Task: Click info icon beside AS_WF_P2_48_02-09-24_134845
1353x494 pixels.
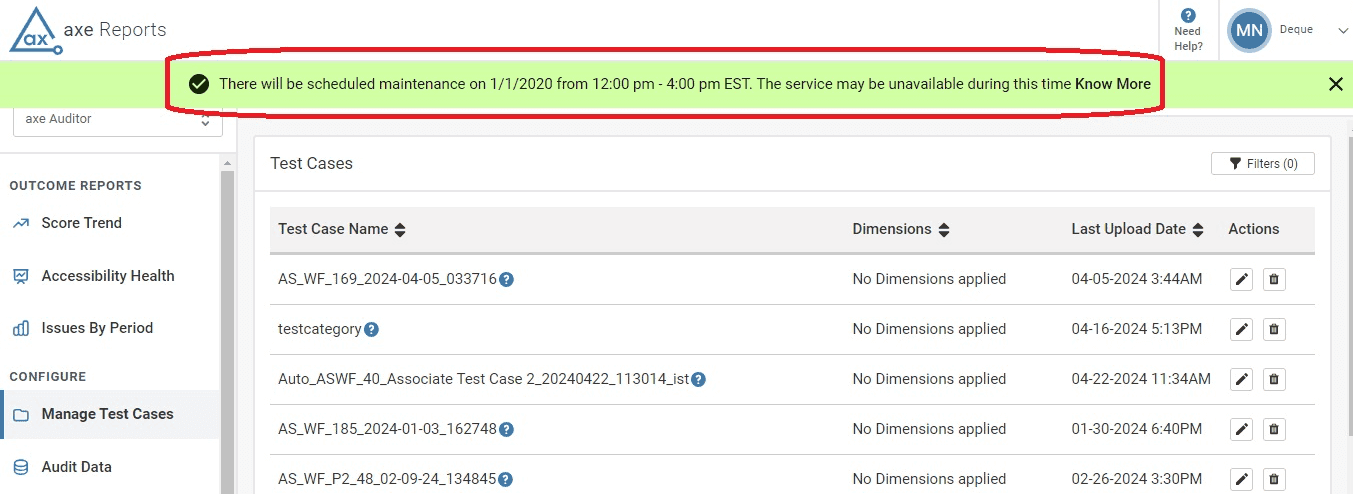Action: pyautogui.click(x=506, y=479)
